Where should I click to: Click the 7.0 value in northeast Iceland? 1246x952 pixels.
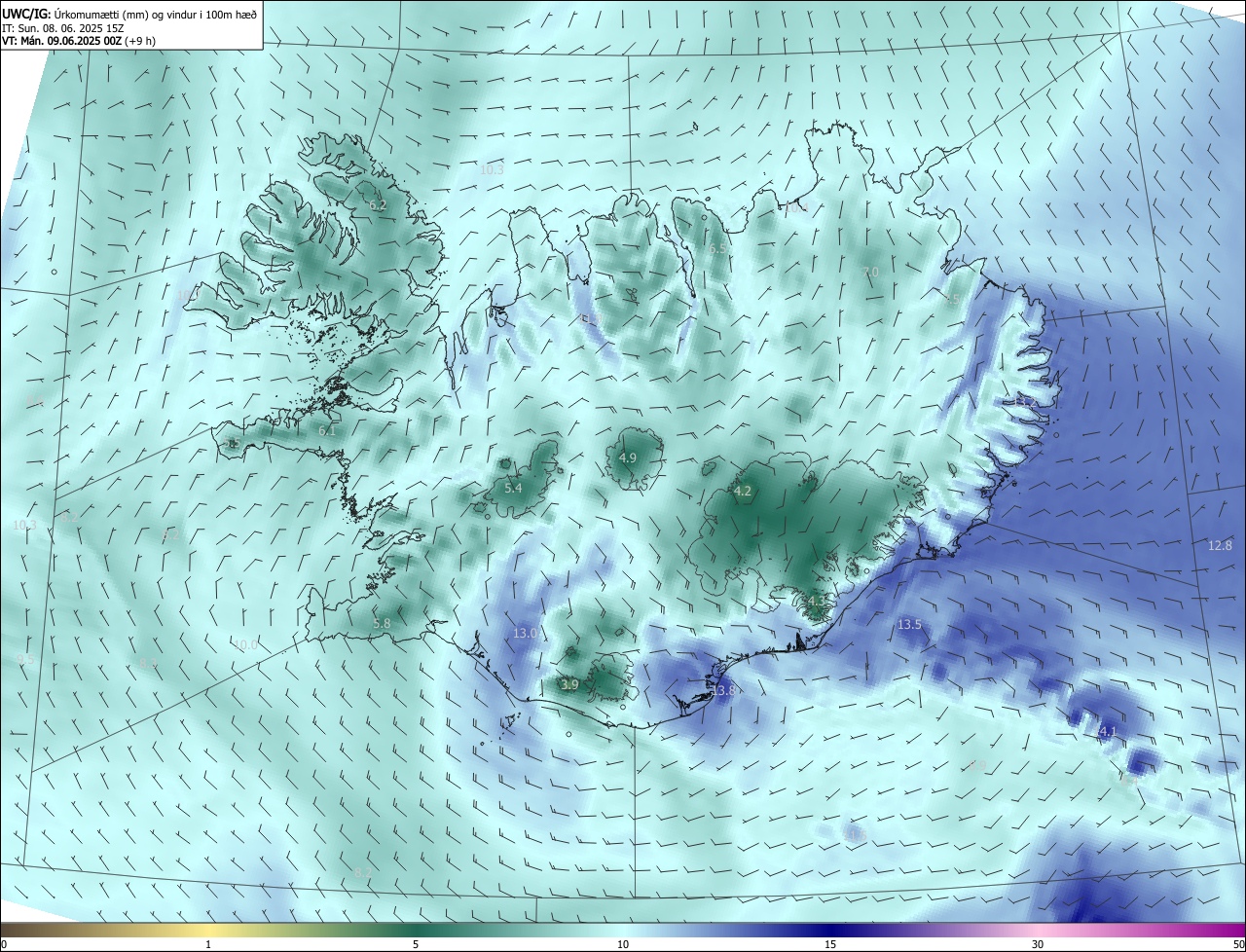(871, 272)
